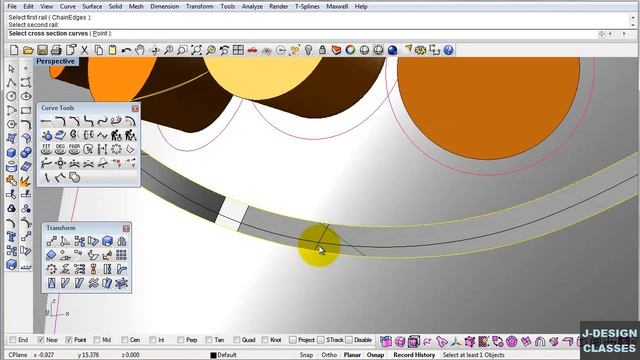Click the Rectangular array grid icon in Transform

click(x=121, y=255)
